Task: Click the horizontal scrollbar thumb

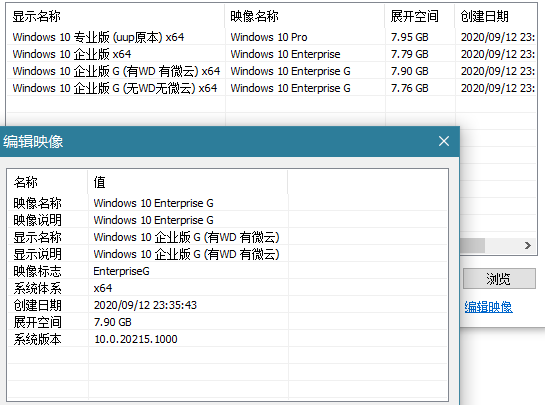Action: click(472, 245)
